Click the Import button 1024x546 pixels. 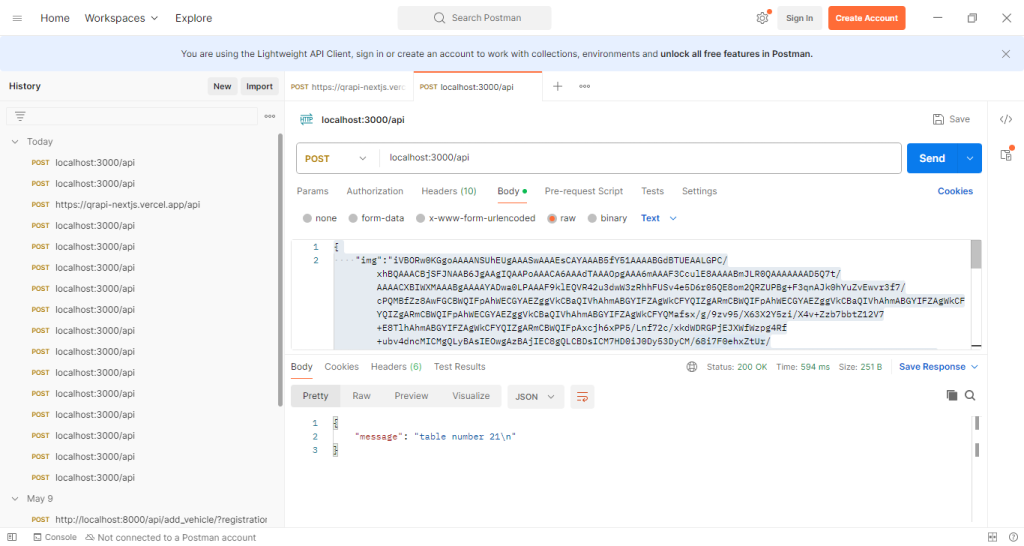pos(259,86)
